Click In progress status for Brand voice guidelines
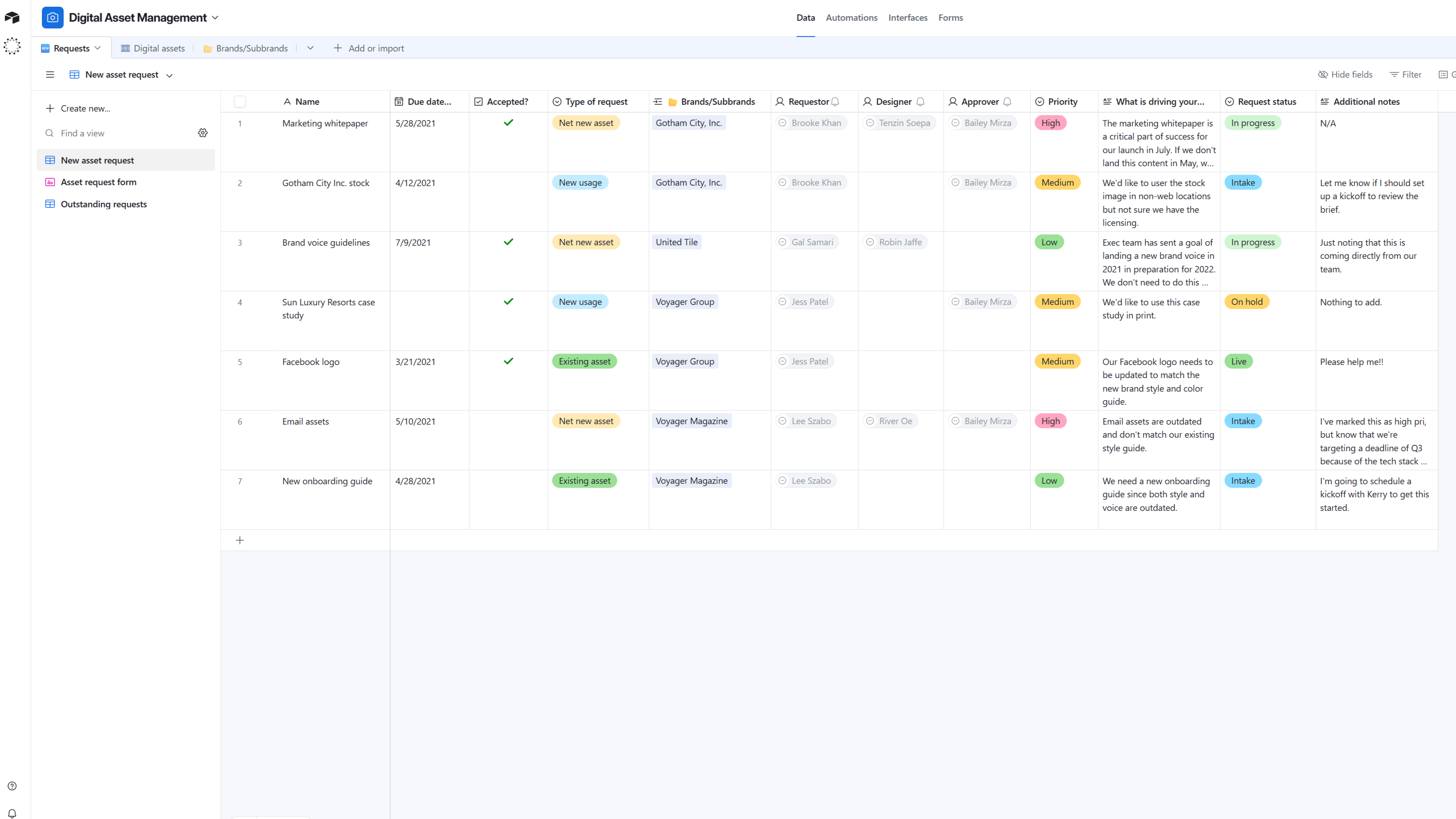The height and width of the screenshot is (819, 1456). [1253, 242]
